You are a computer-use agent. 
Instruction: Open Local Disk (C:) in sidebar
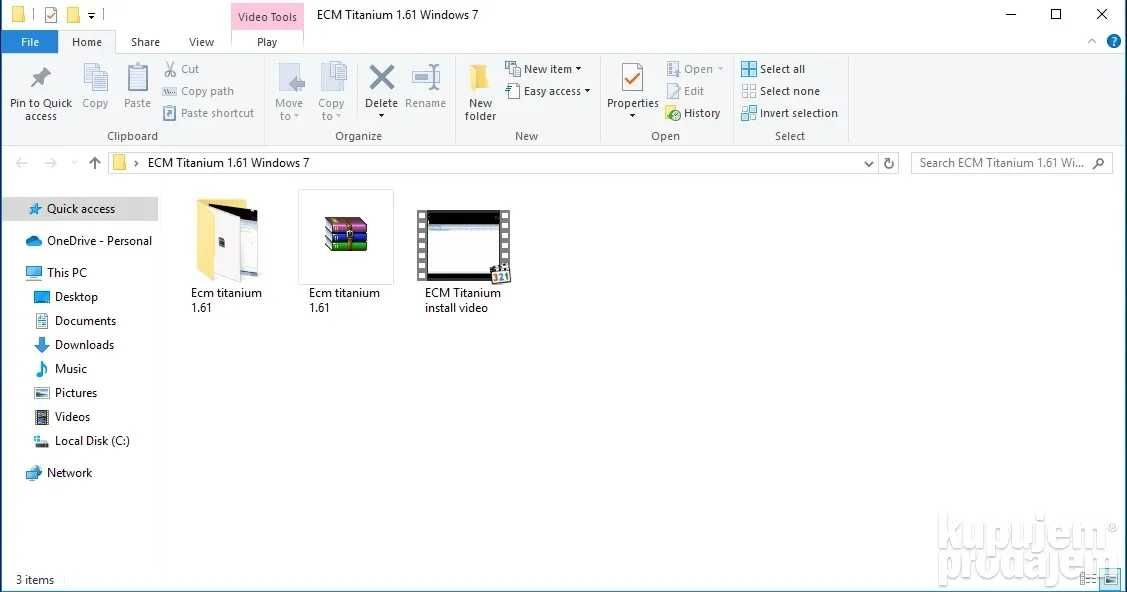click(x=82, y=441)
